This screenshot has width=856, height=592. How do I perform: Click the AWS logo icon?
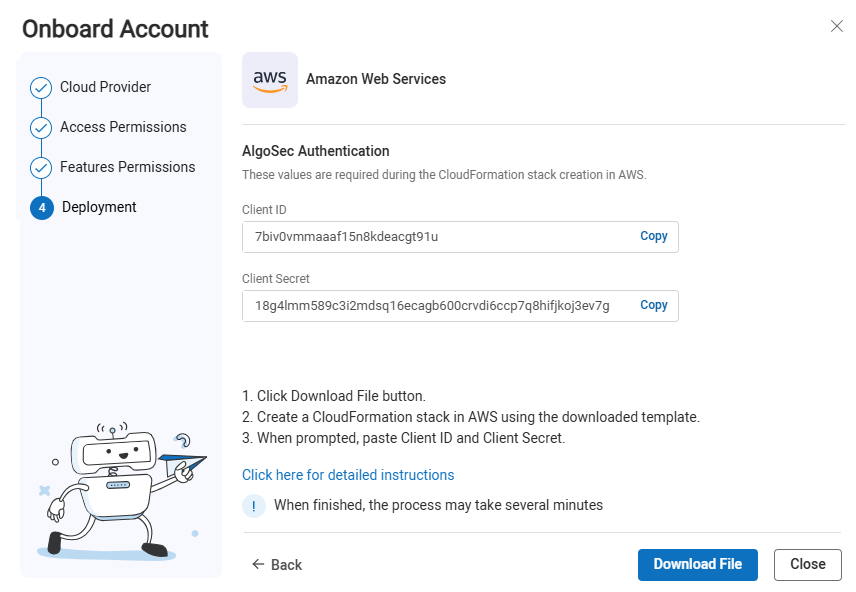270,80
